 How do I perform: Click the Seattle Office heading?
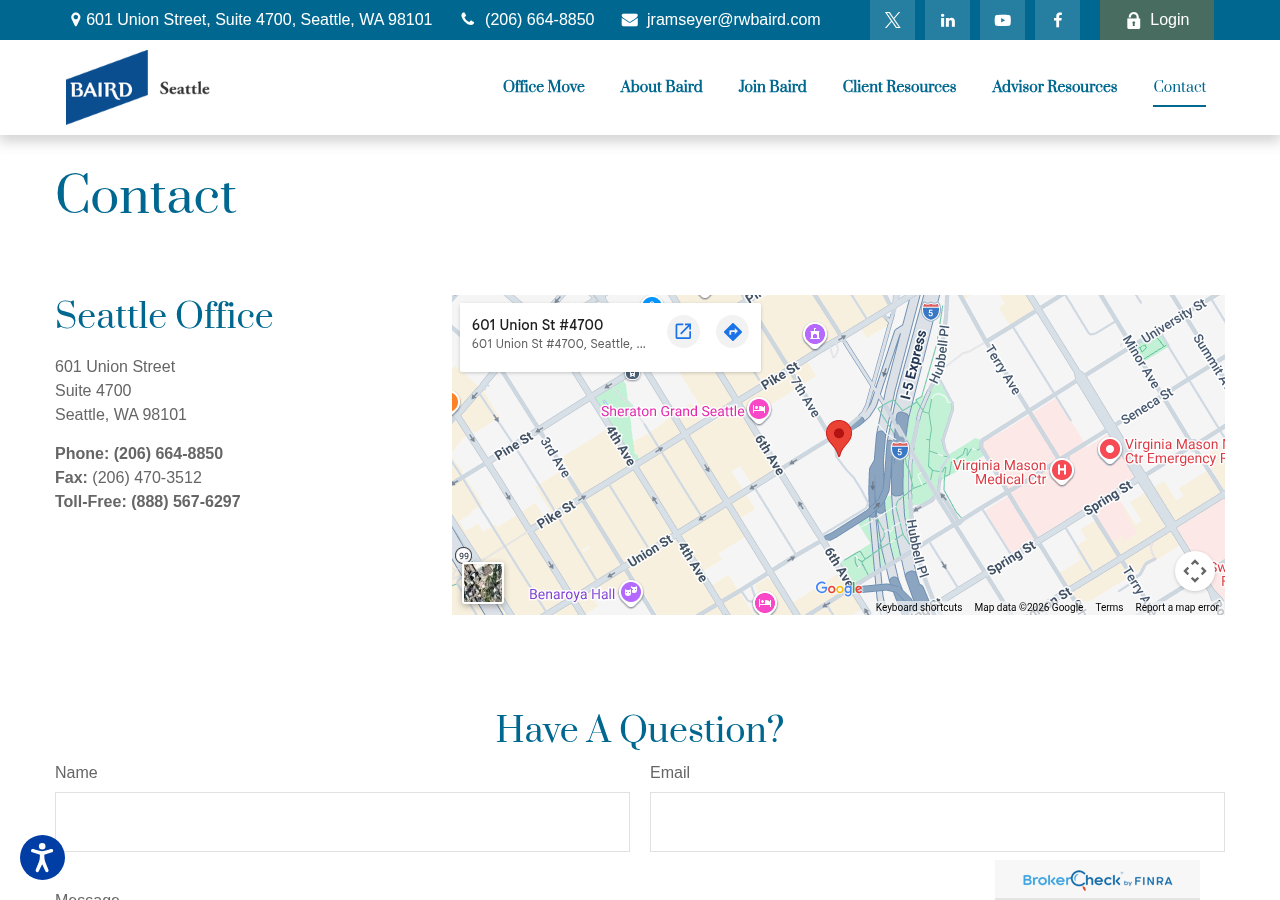click(x=164, y=317)
